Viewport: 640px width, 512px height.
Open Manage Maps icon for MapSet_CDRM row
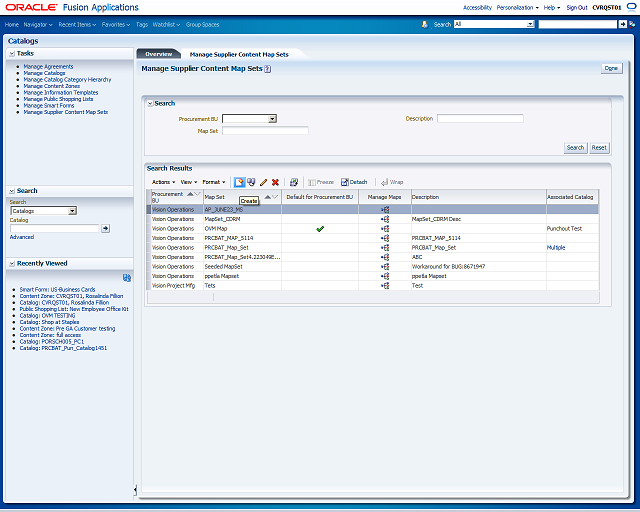pos(385,219)
